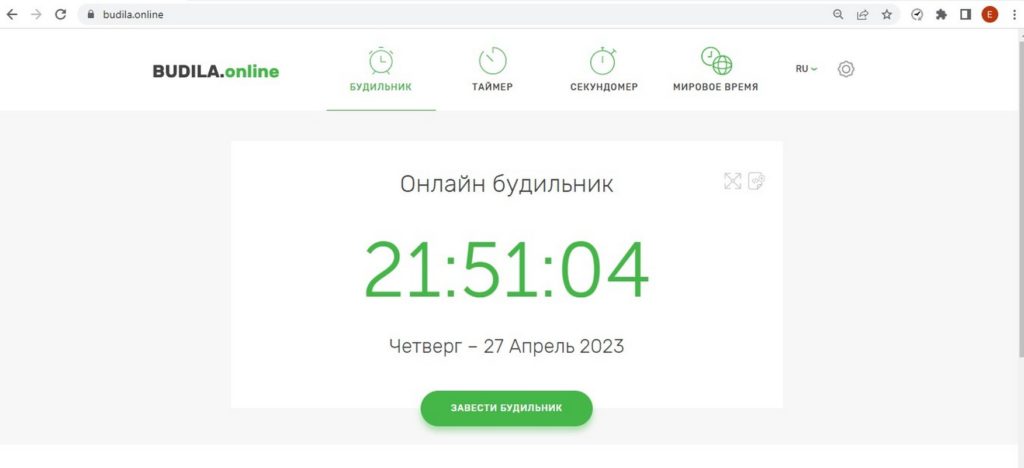Expand clock to fullscreen mode

click(733, 181)
